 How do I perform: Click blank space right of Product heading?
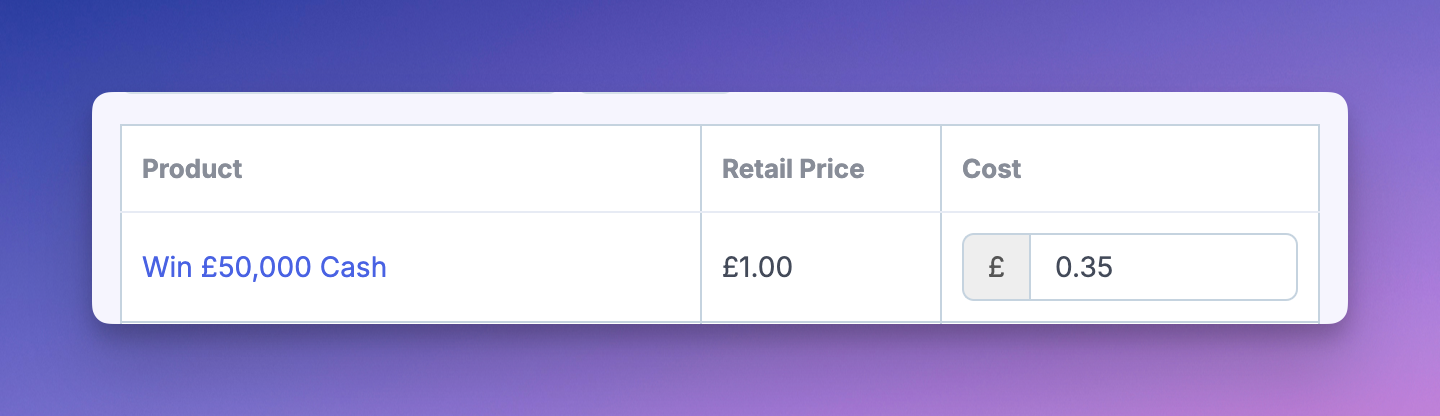click(470, 169)
